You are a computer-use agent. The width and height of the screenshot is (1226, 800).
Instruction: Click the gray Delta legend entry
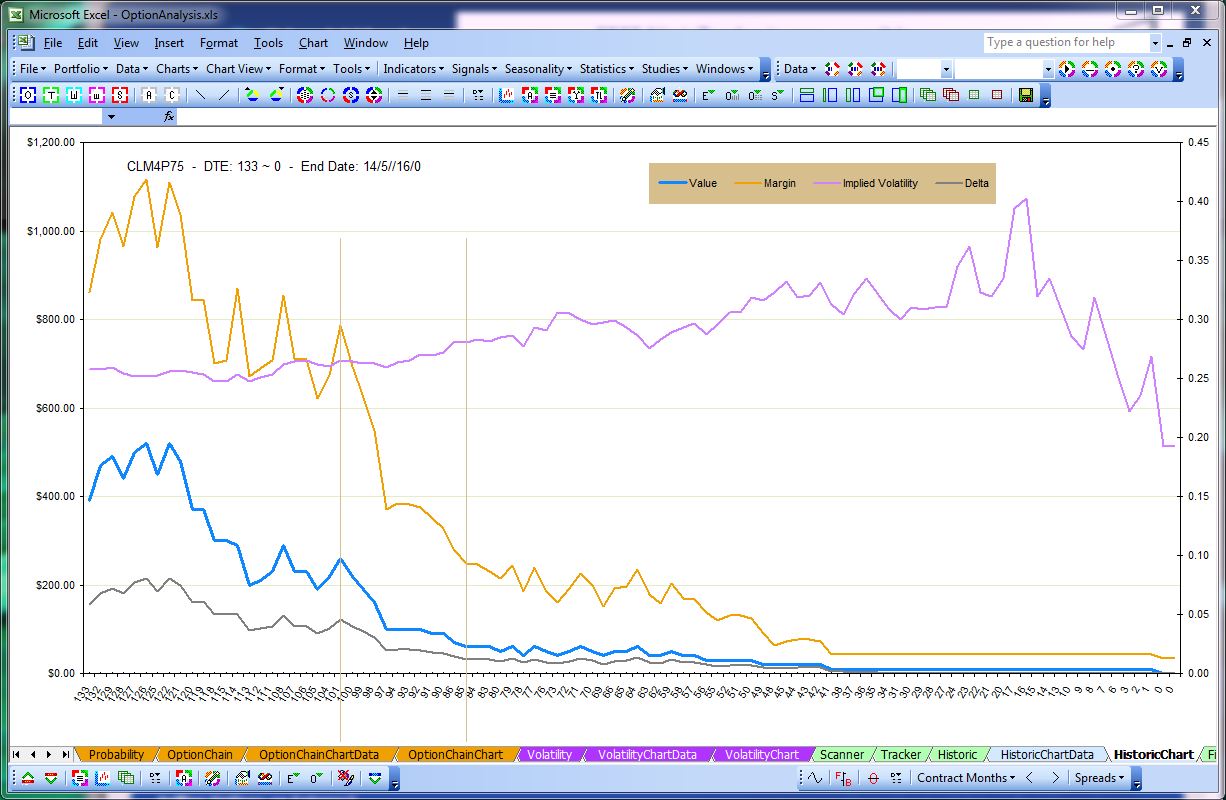(x=962, y=183)
